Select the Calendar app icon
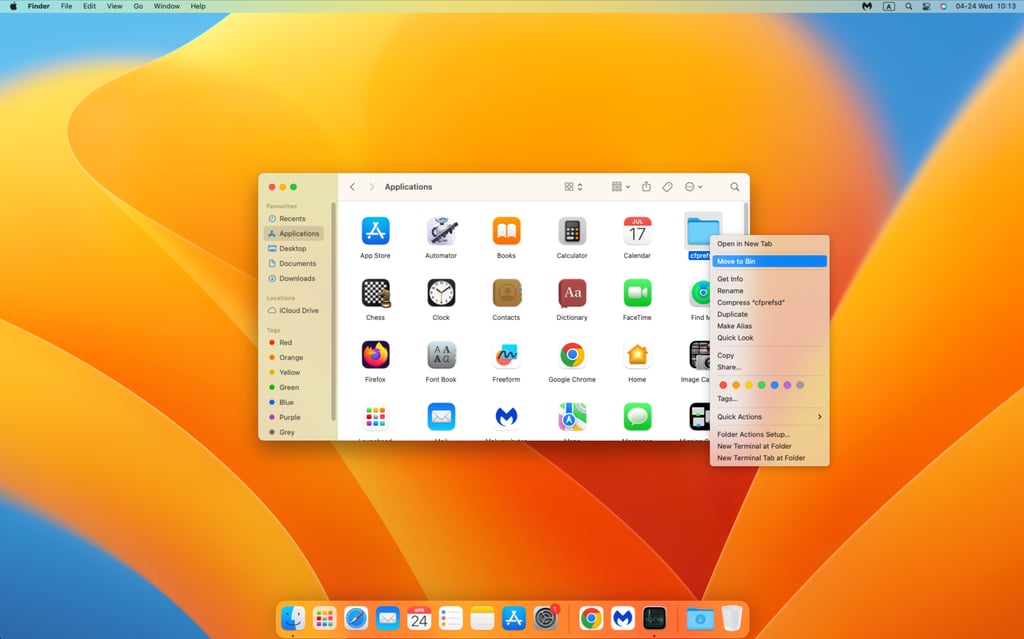The image size is (1024, 639). pyautogui.click(x=637, y=231)
